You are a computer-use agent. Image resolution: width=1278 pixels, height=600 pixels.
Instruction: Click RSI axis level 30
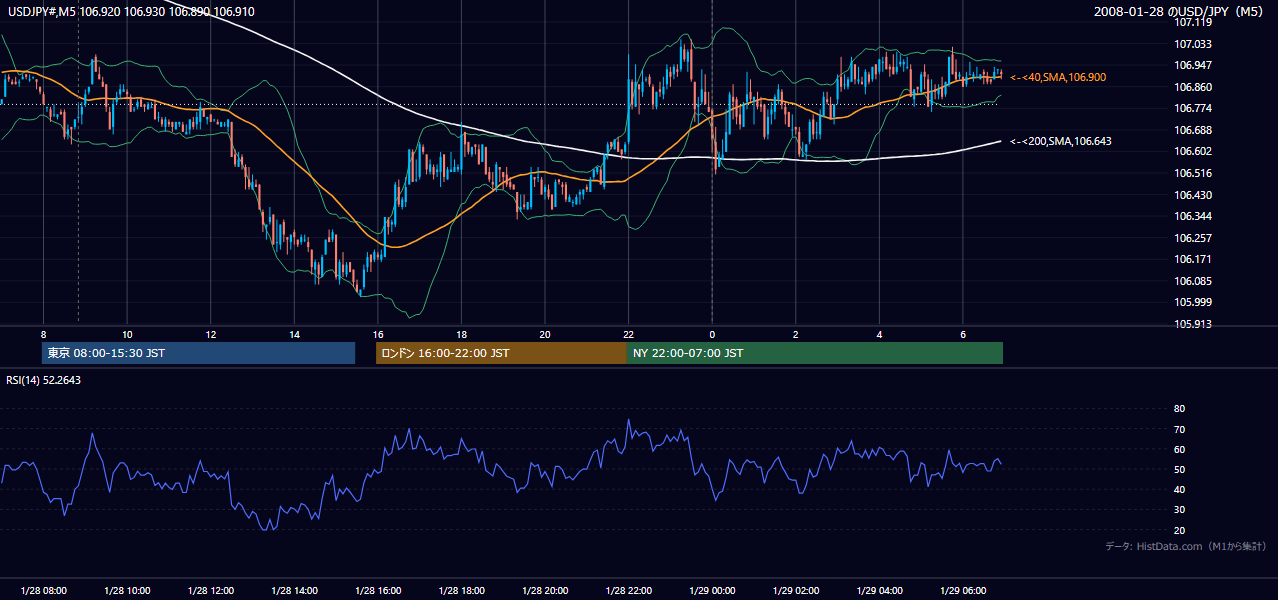click(1180, 510)
